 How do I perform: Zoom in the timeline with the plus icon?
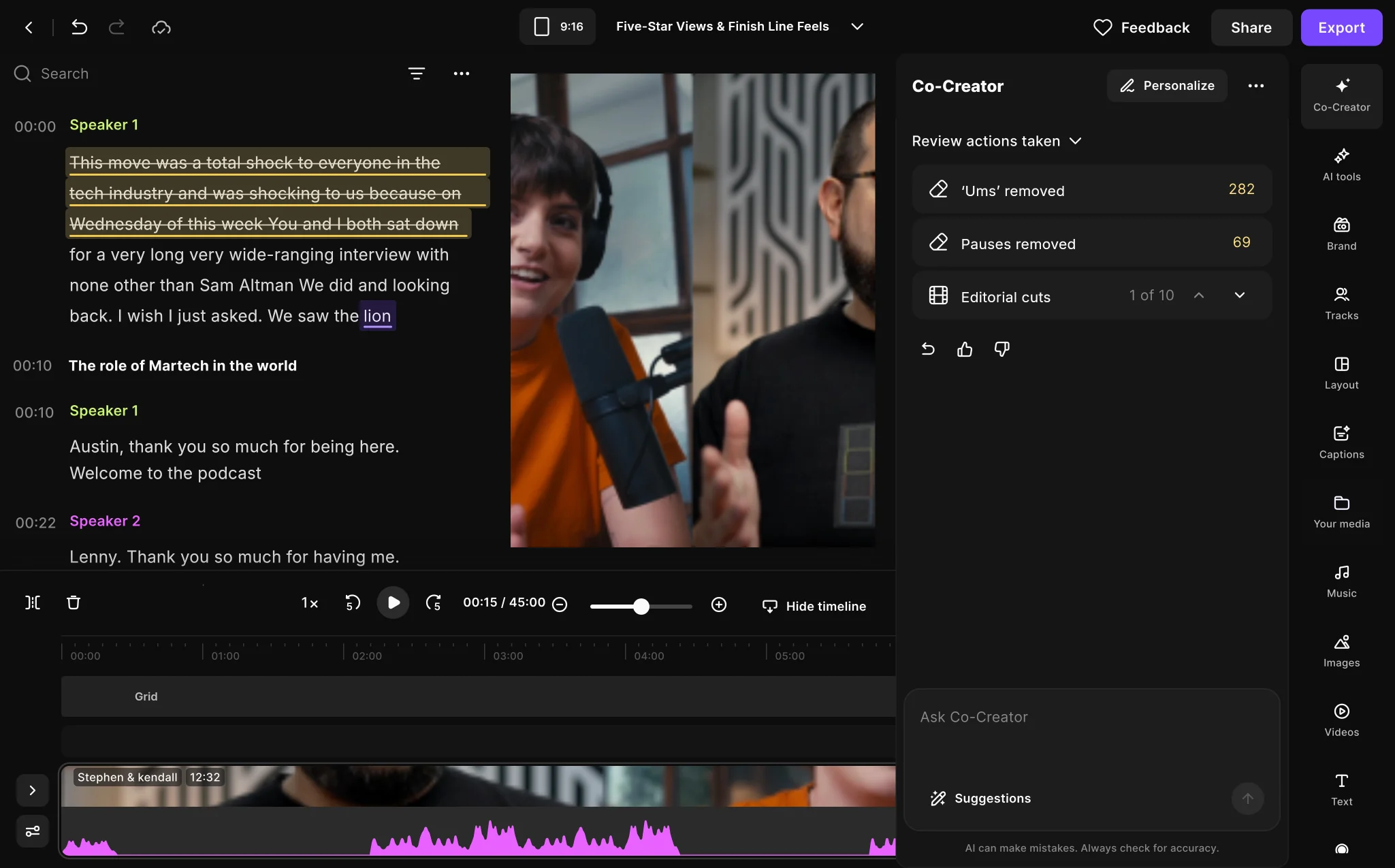point(719,605)
